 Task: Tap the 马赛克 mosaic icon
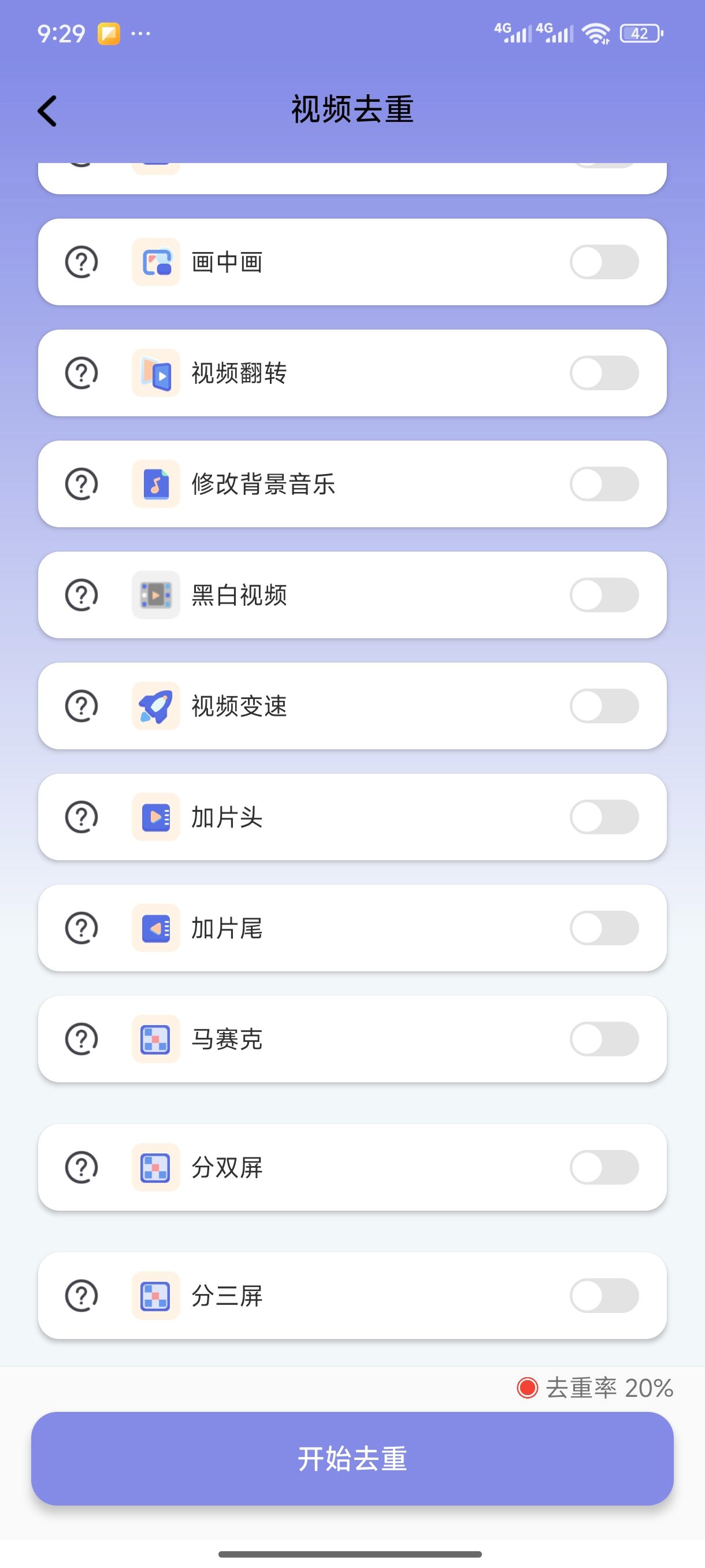pos(155,1039)
